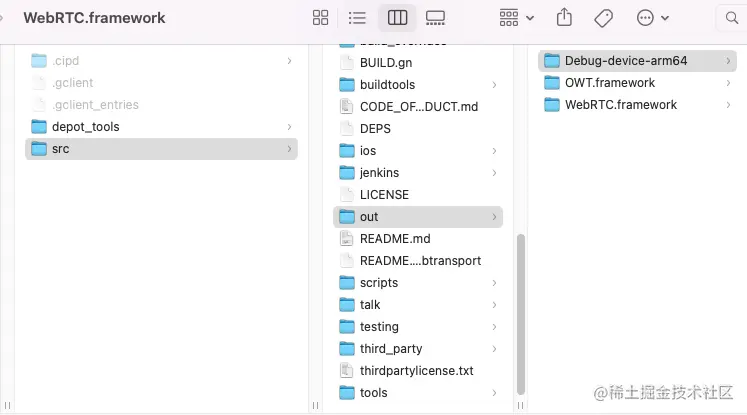Screen dimensions: 747x415
Task: Click the third_party folder icon
Action: click(347, 349)
